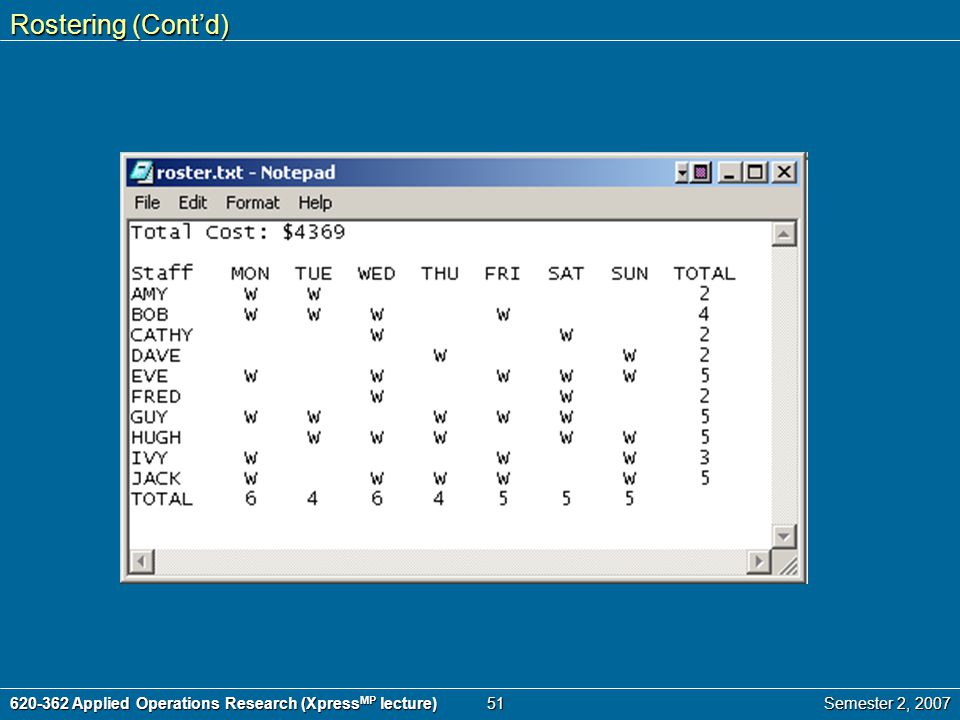960x720 pixels.
Task: Click BOB's total value 4
Action: click(703, 315)
